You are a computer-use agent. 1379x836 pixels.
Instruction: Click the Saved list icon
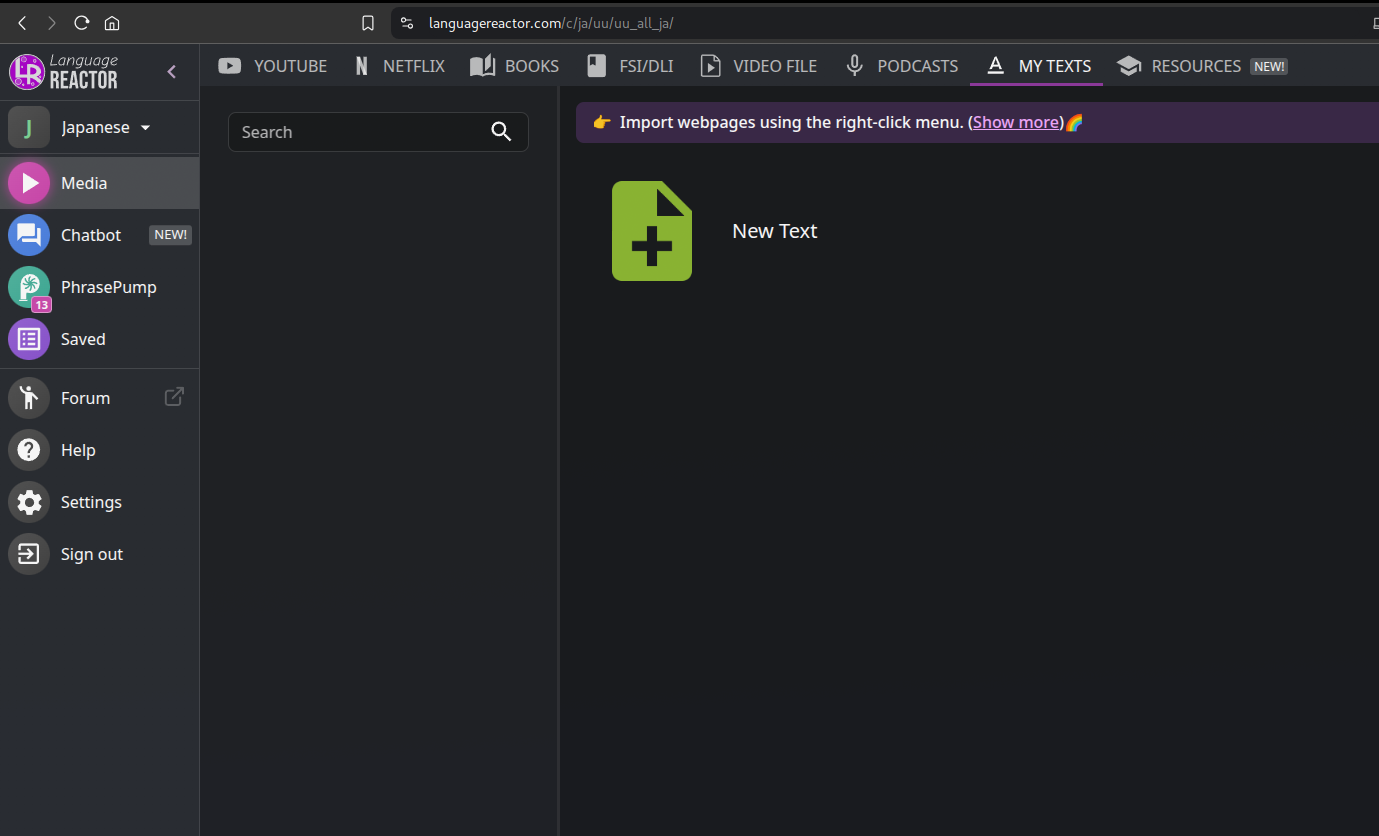29,339
